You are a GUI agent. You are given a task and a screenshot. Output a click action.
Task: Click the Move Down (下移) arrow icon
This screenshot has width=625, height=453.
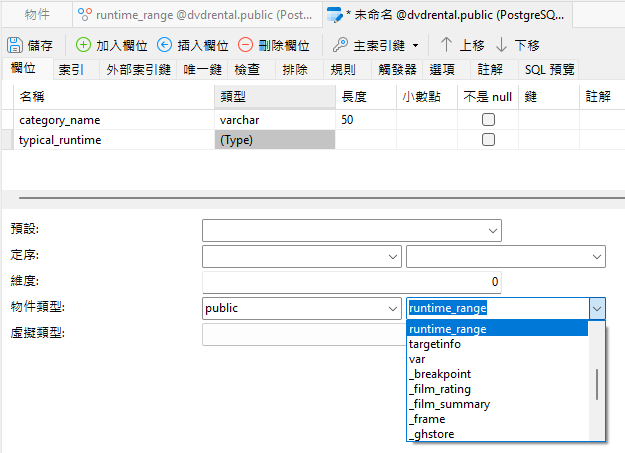501,45
